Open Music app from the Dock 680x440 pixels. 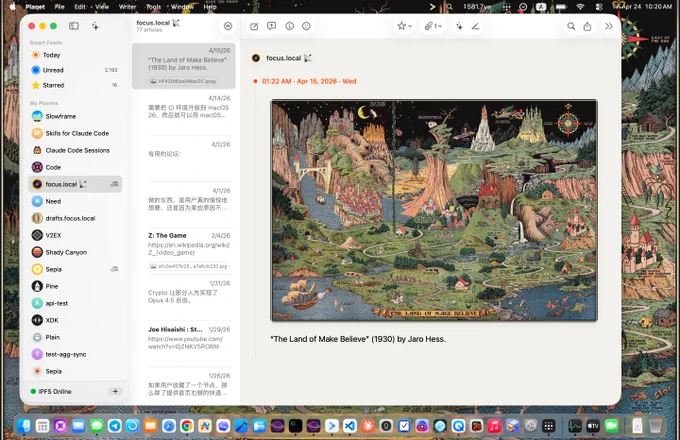pyautogui.click(x=494, y=426)
